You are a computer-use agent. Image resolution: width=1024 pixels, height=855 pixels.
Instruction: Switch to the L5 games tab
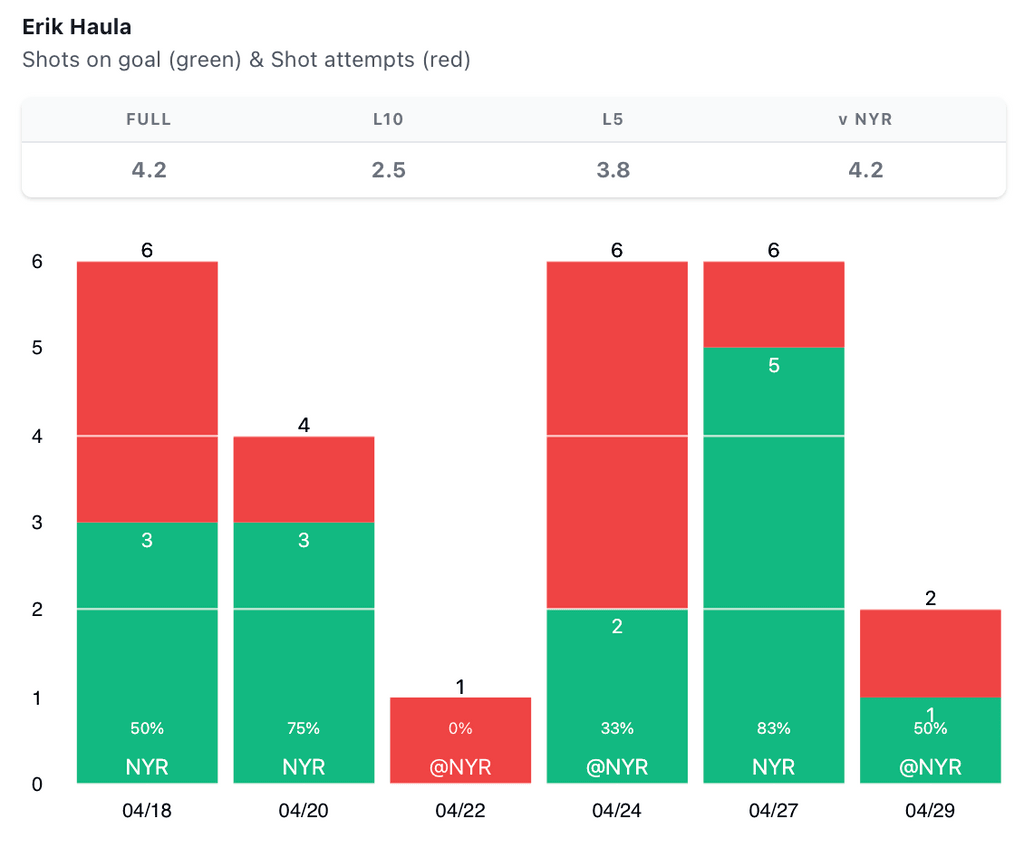coord(613,119)
